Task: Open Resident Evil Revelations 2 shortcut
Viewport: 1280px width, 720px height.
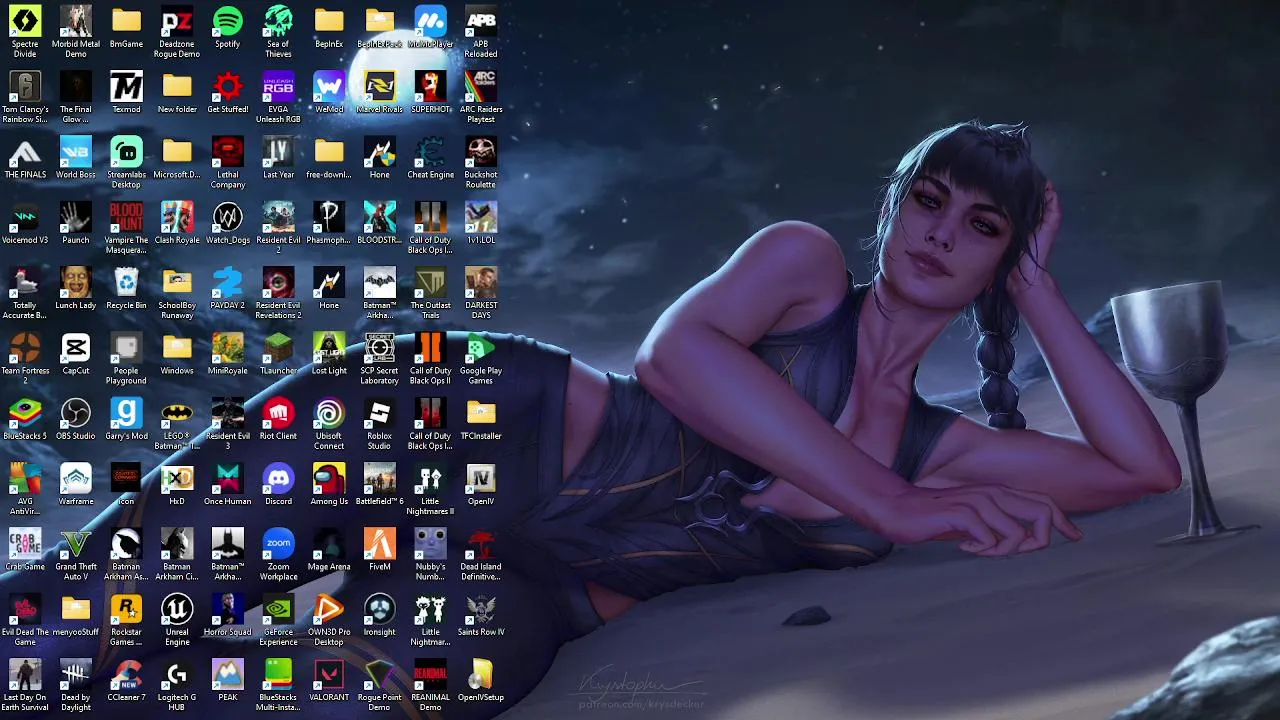Action: click(x=278, y=282)
